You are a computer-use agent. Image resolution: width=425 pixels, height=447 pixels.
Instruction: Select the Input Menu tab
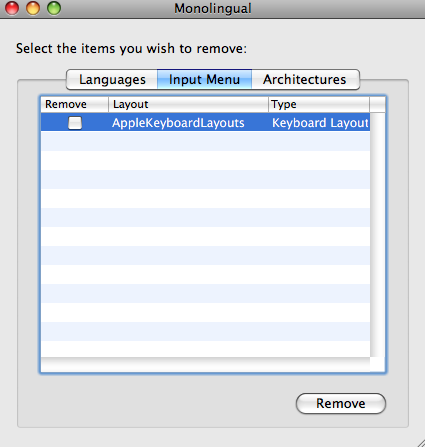pyautogui.click(x=204, y=80)
